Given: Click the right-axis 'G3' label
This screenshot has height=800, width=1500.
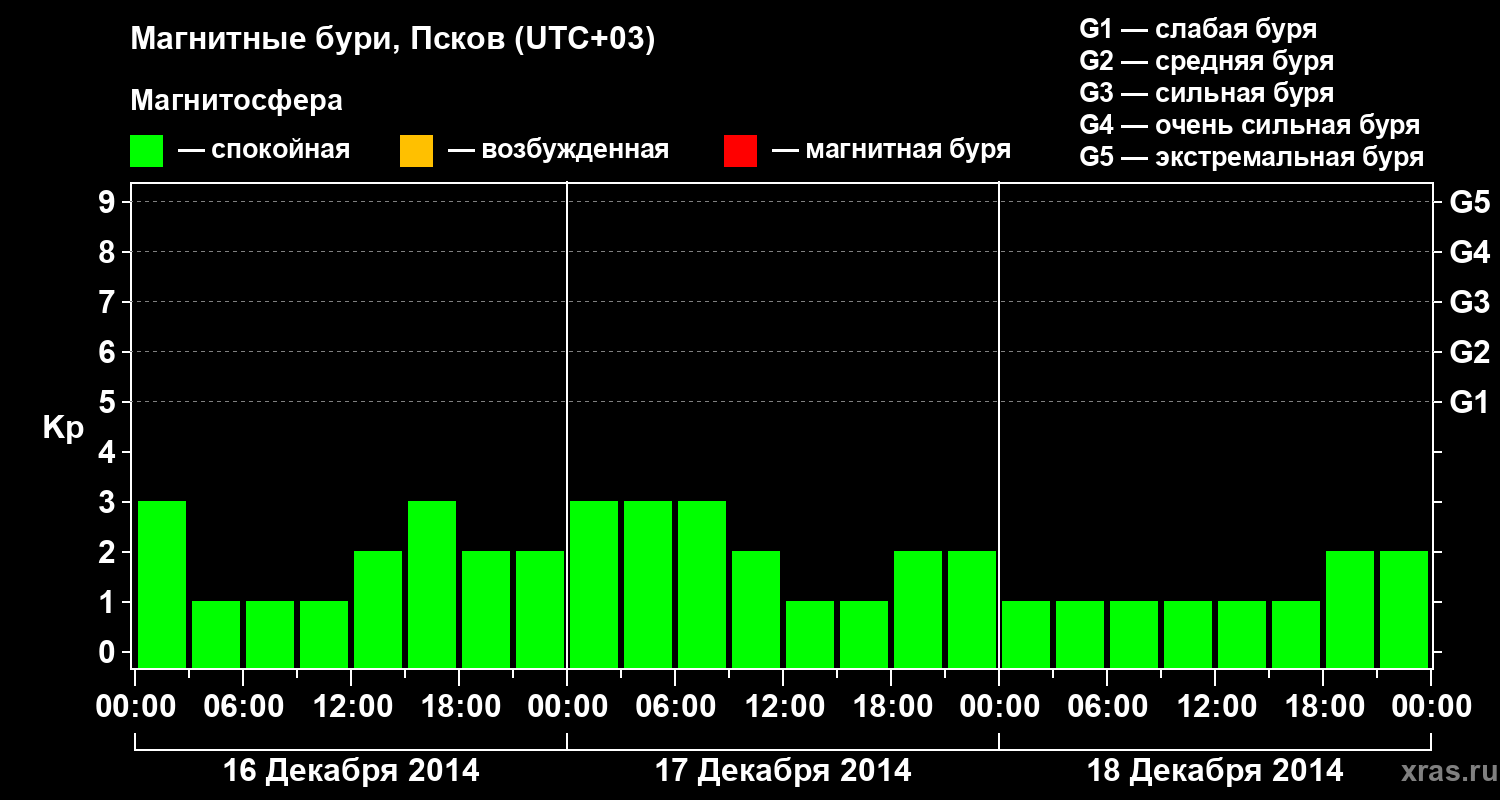Looking at the screenshot, I should [1470, 303].
